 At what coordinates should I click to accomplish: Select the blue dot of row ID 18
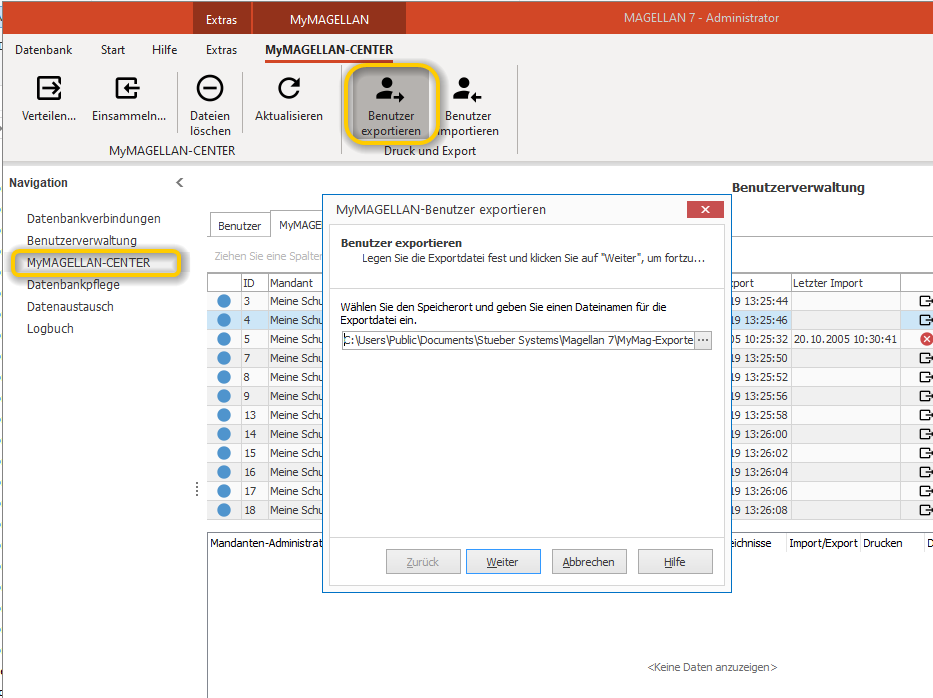tap(224, 510)
